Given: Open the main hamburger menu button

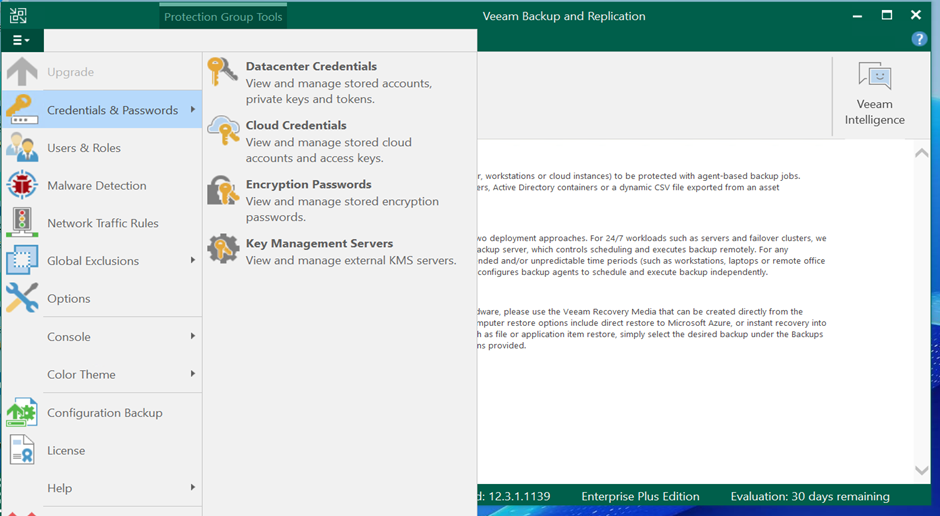Looking at the screenshot, I should 22,40.
